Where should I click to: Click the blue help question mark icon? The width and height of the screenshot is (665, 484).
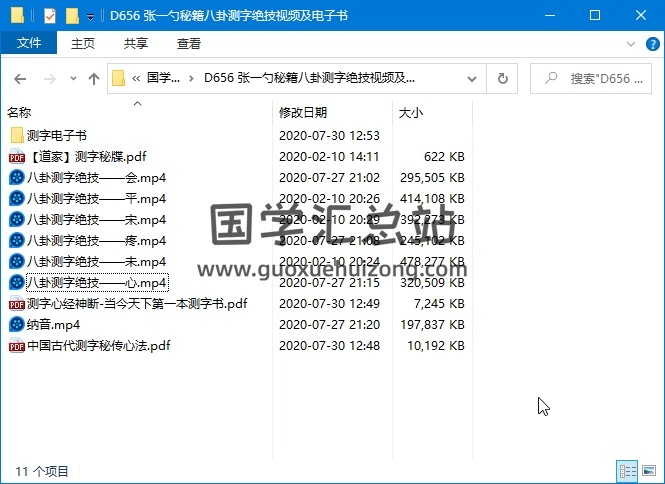tap(650, 44)
